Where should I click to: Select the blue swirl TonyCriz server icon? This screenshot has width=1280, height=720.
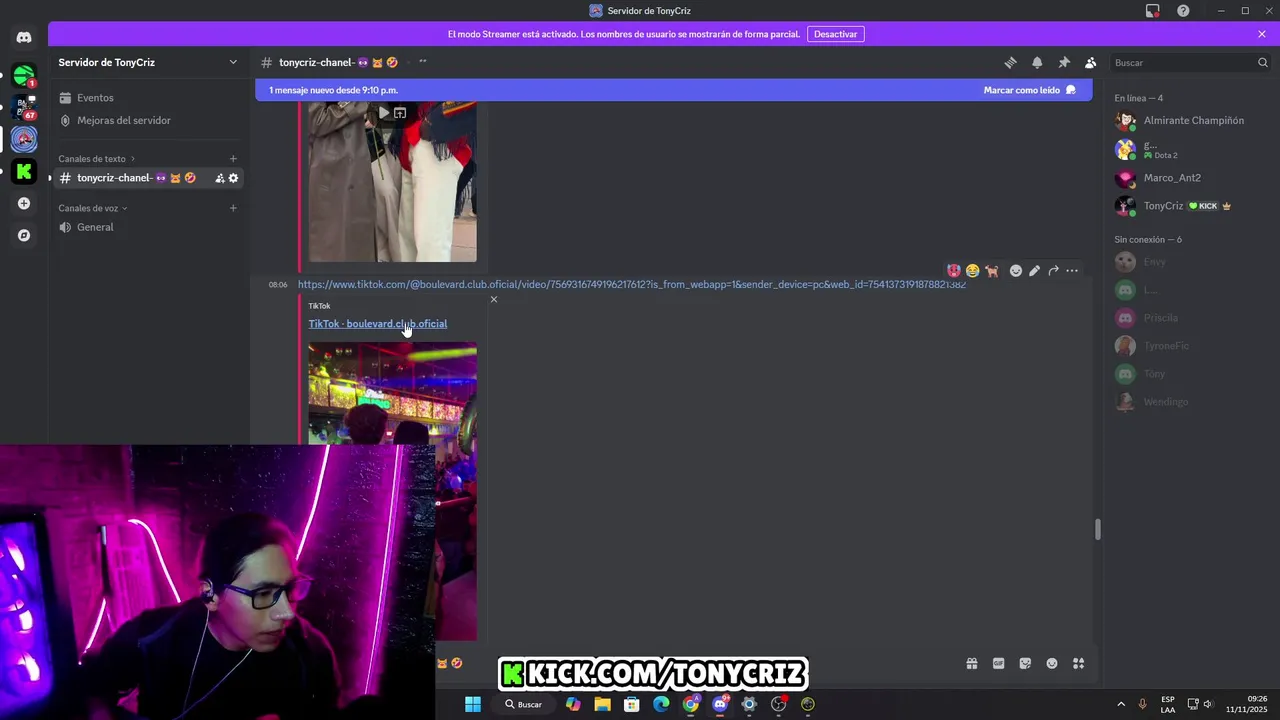(x=24, y=139)
